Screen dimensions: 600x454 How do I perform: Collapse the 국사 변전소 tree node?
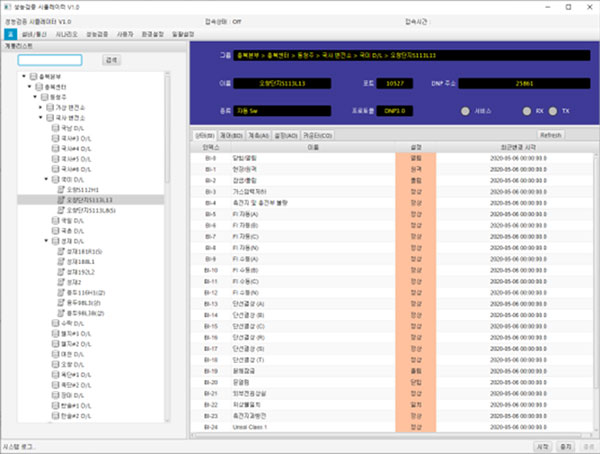coord(41,117)
